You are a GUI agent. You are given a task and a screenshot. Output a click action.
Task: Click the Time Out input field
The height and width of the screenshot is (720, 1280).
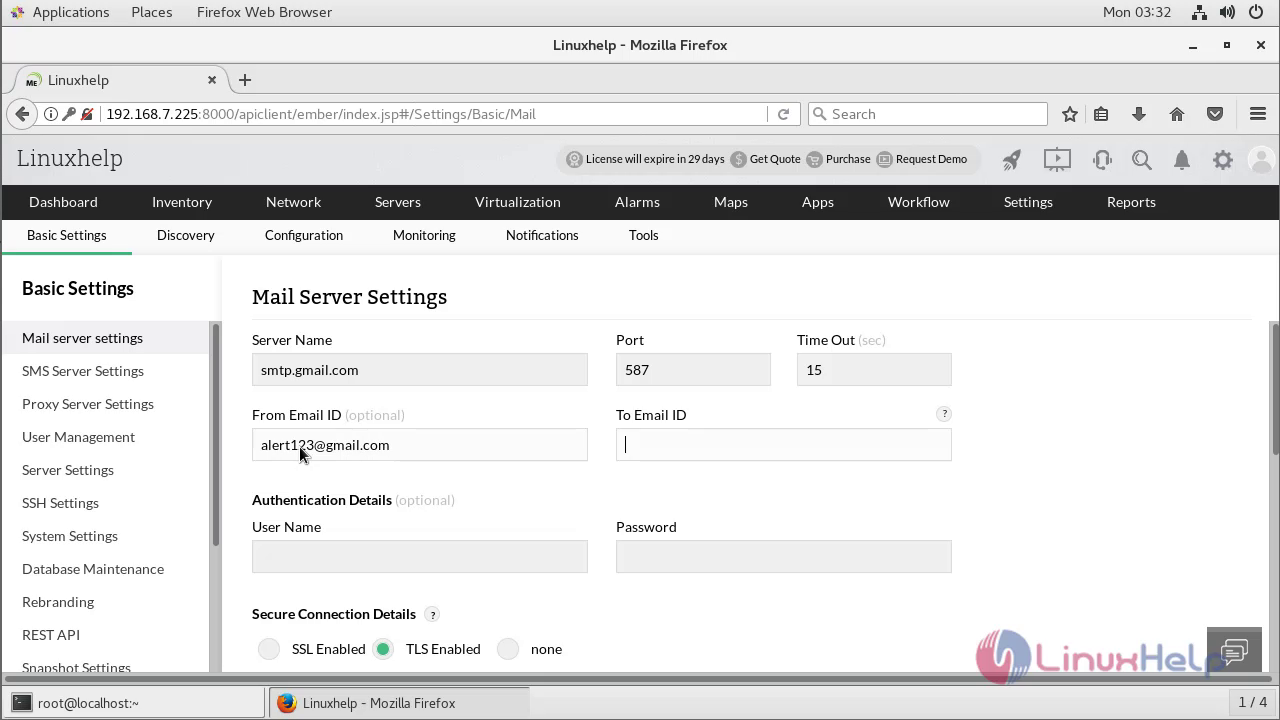click(874, 370)
